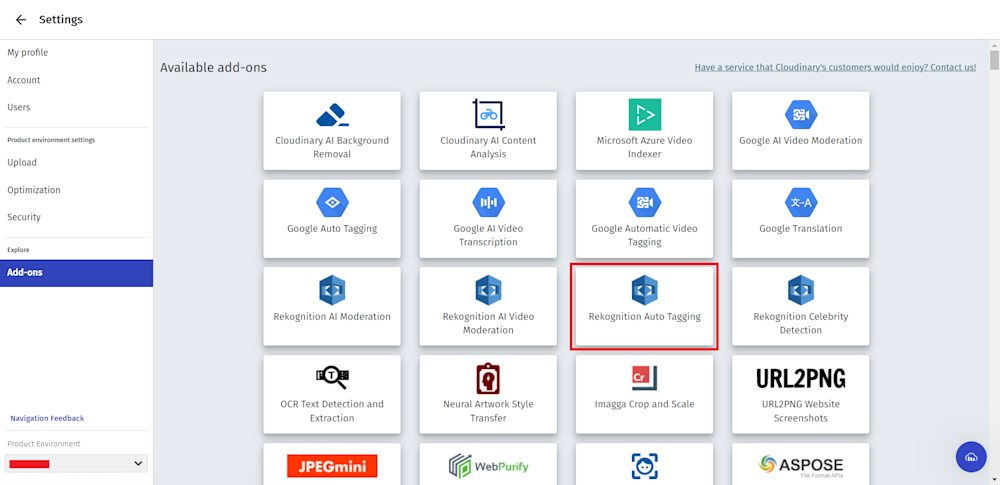Open Rekognition AI Video Moderation label
Viewport: 1000px width, 485px height.
point(489,323)
